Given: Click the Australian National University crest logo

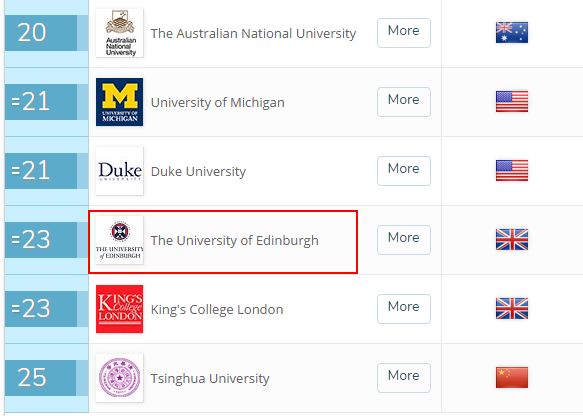Looking at the screenshot, I should 120,33.
